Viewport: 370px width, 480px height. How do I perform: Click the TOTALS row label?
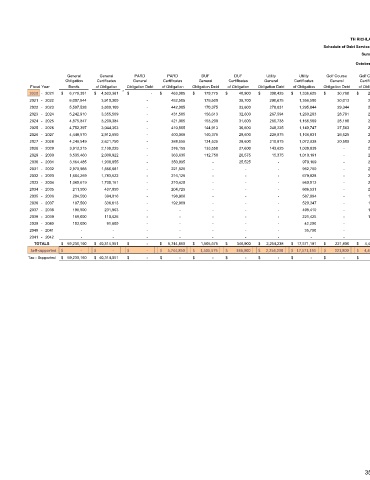click(42, 244)
